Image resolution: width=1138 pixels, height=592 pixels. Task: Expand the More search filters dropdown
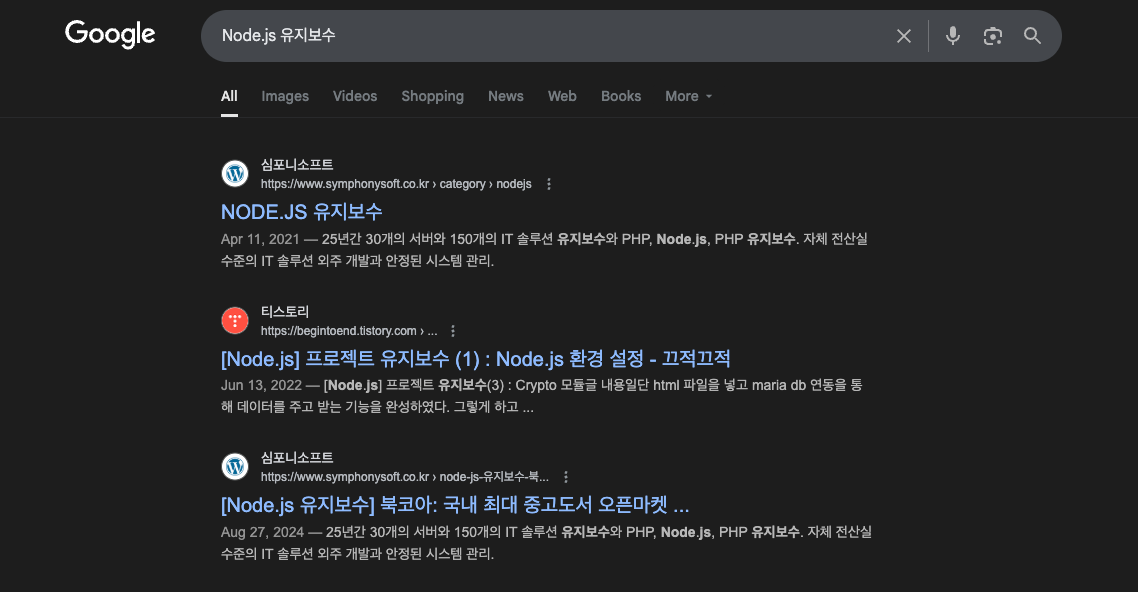[689, 96]
